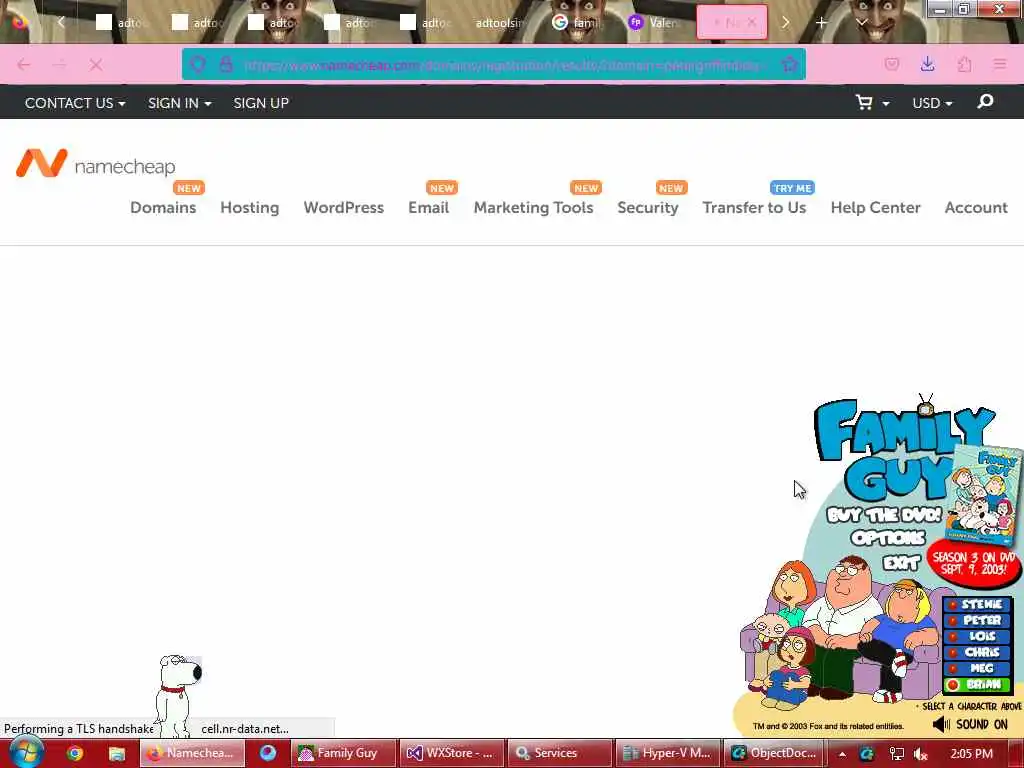Screen dimensions: 1024x768
Task: Open Hosting menu
Action: click(249, 207)
